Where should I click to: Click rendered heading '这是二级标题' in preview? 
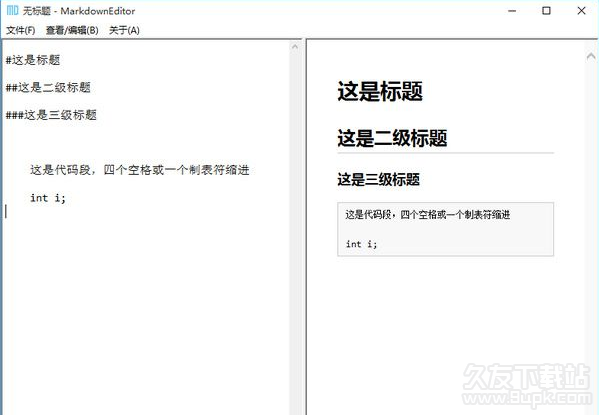(x=392, y=138)
